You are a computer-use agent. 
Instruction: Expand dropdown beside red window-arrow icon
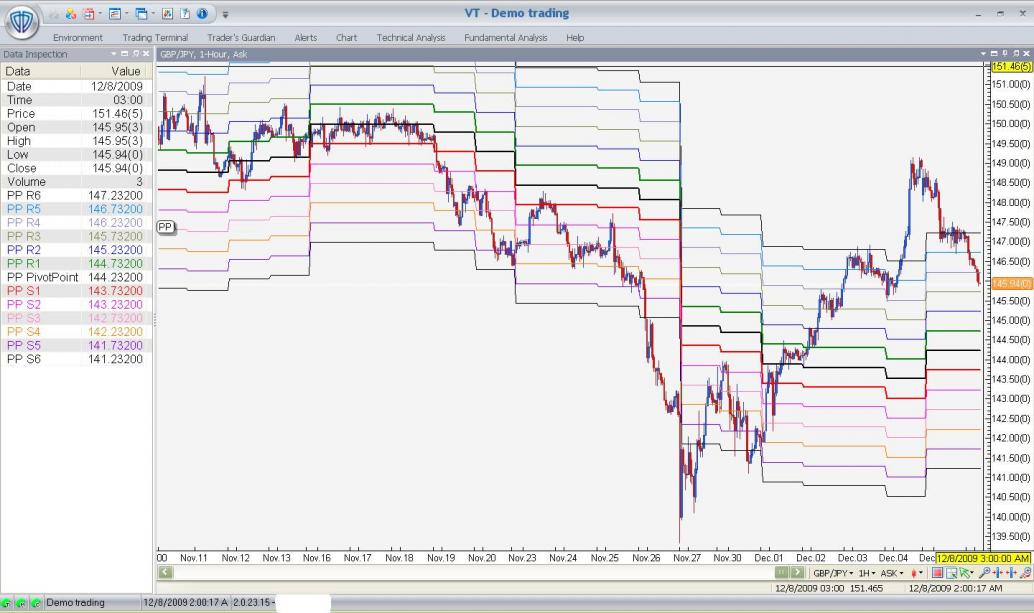(100, 13)
